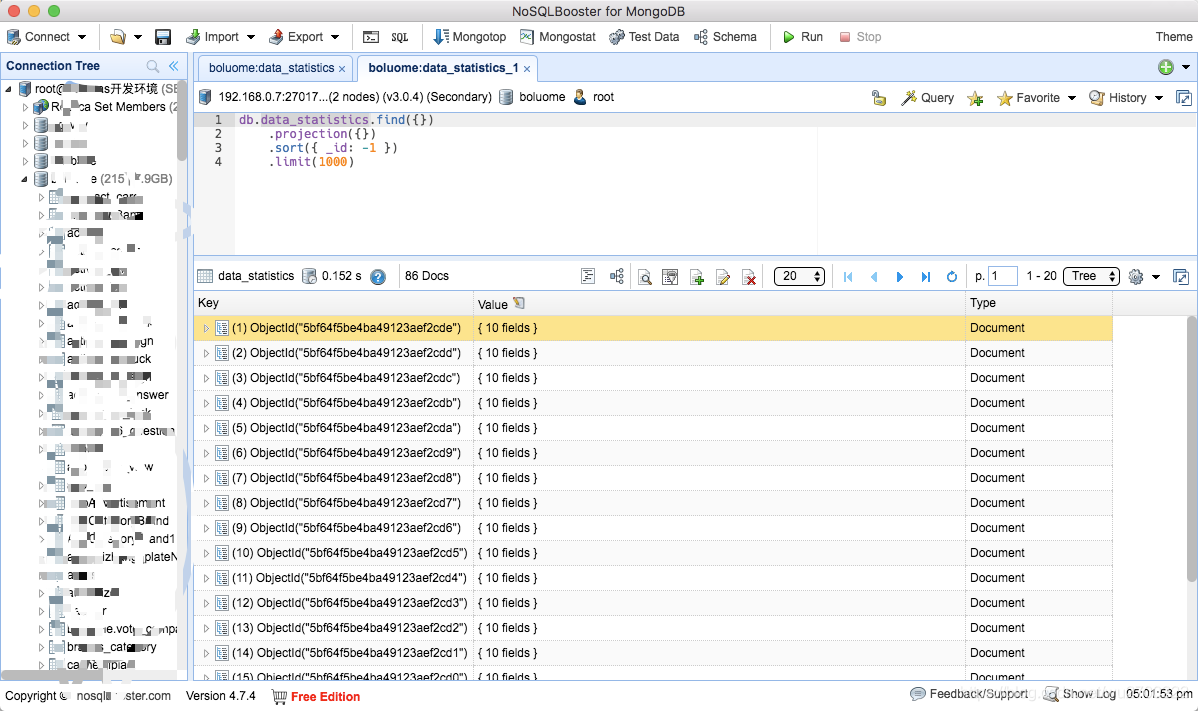
Task: Click the delete document red X icon
Action: 750,276
